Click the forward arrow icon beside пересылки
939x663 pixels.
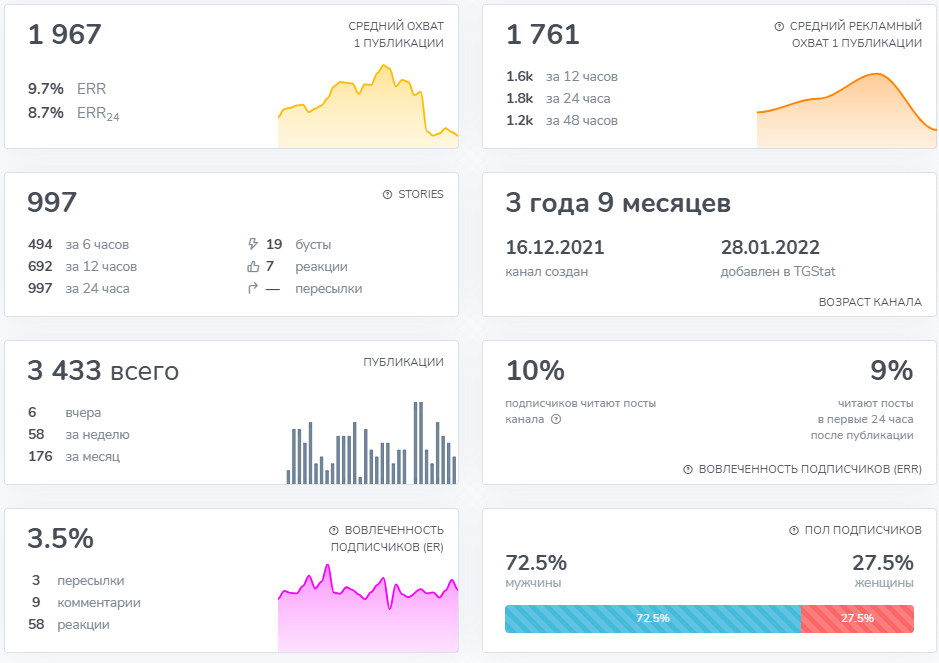point(253,289)
